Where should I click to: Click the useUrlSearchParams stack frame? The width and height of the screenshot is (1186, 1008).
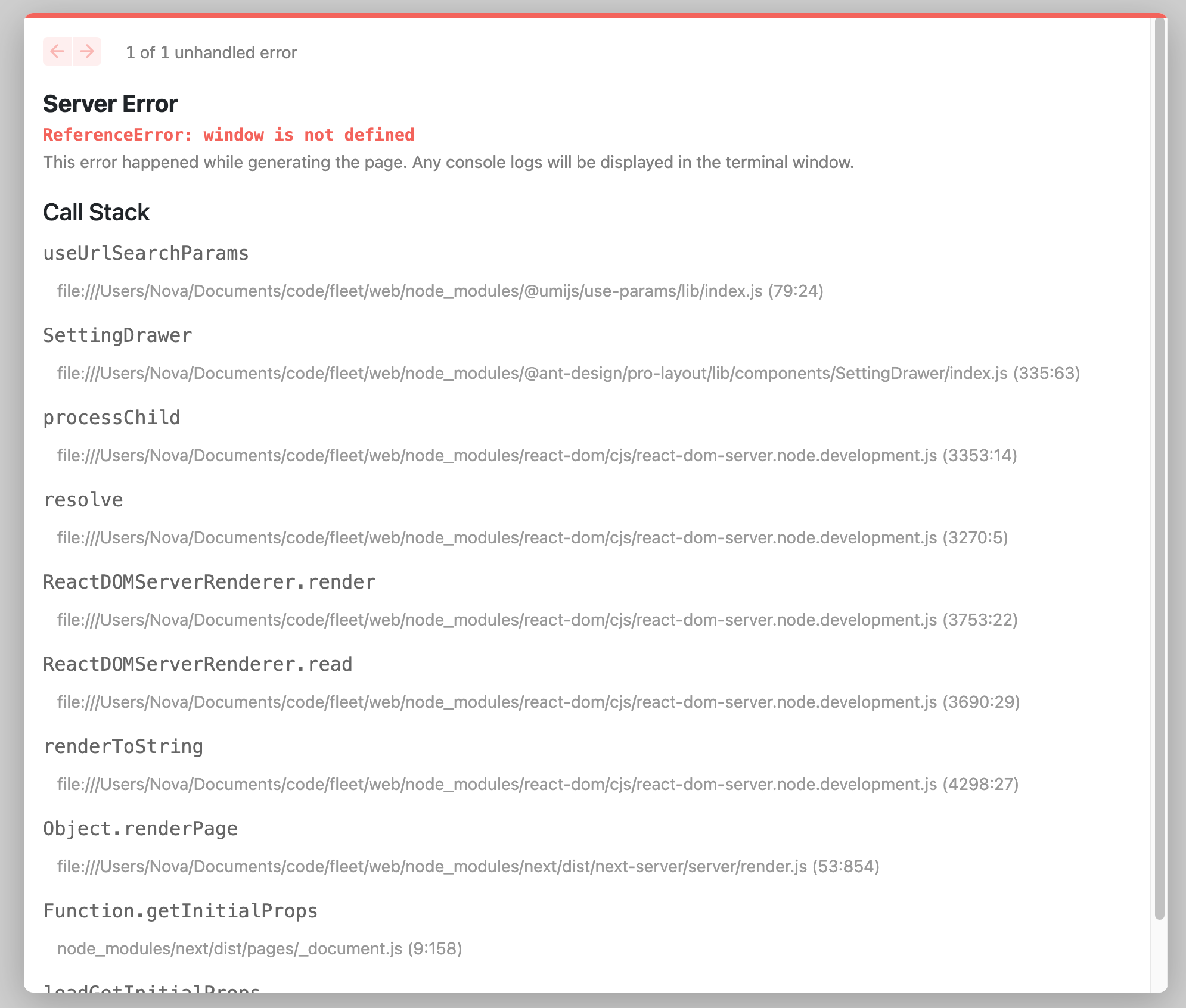pos(145,253)
